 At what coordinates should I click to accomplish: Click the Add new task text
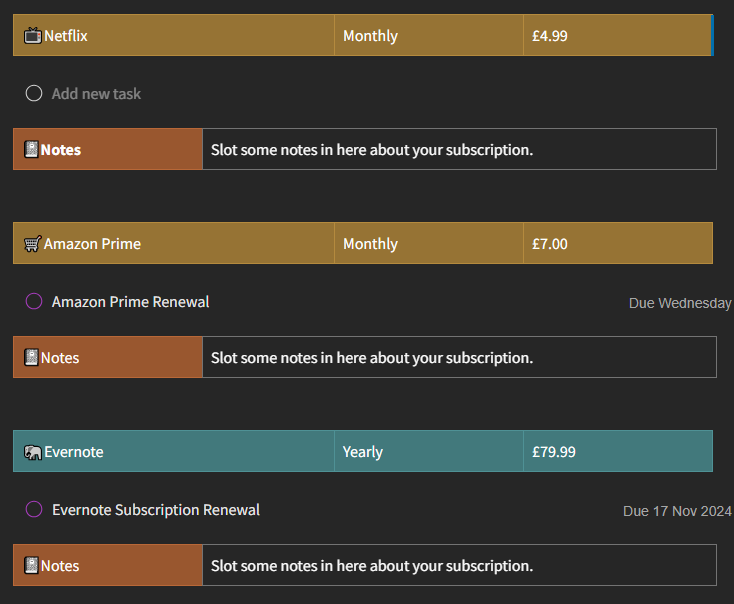(96, 94)
